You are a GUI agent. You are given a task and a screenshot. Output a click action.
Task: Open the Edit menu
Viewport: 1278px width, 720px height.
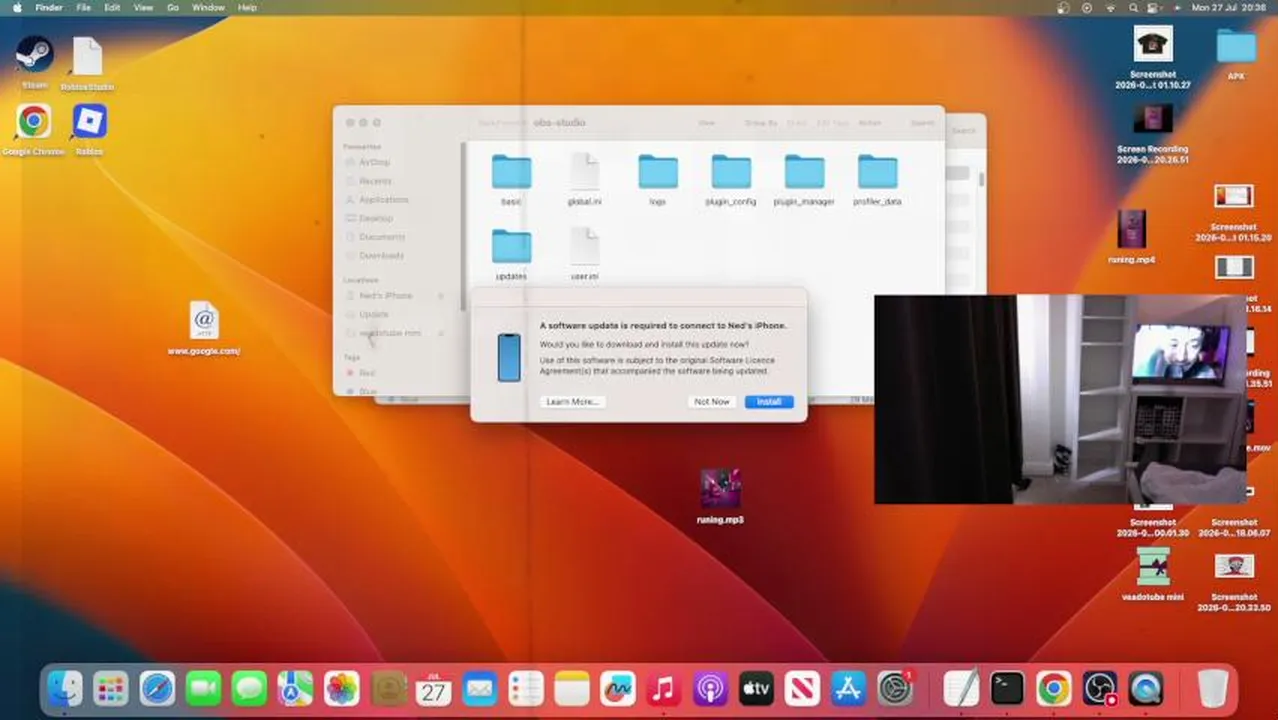click(x=112, y=7)
